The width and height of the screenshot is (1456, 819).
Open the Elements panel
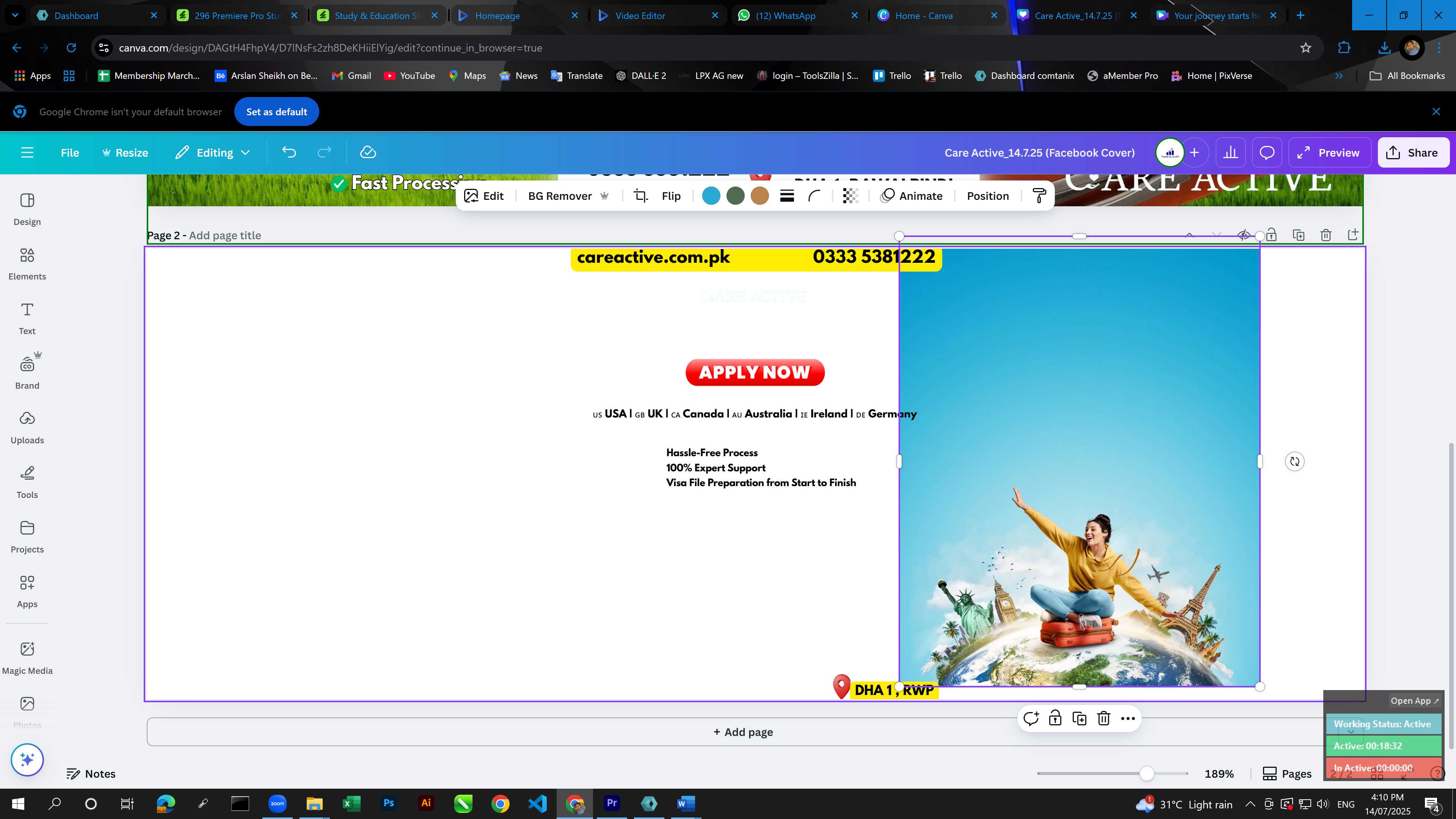[x=27, y=264]
